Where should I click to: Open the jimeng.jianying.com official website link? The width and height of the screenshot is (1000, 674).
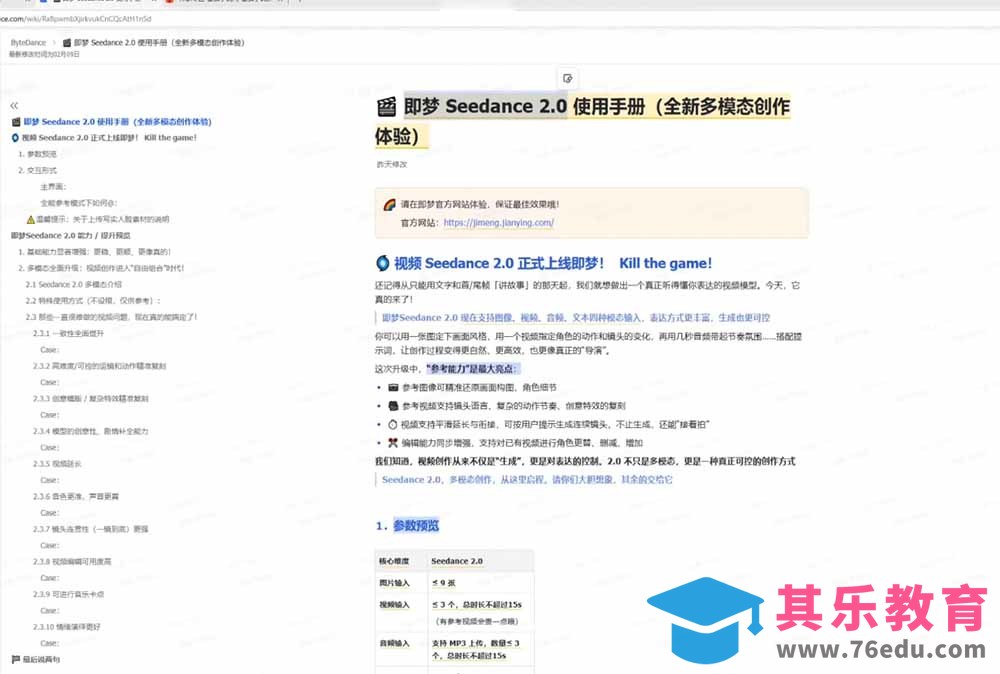499,223
